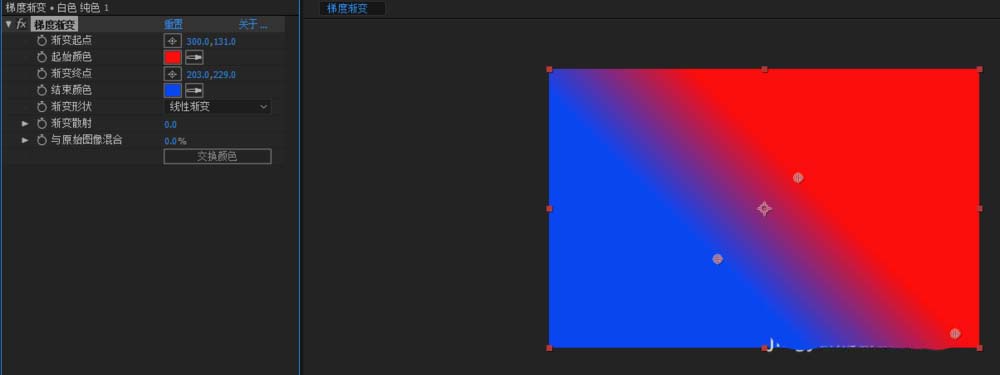Click the 与原始图像混合 value 0.0%
The height and width of the screenshot is (375, 1000).
tap(175, 141)
